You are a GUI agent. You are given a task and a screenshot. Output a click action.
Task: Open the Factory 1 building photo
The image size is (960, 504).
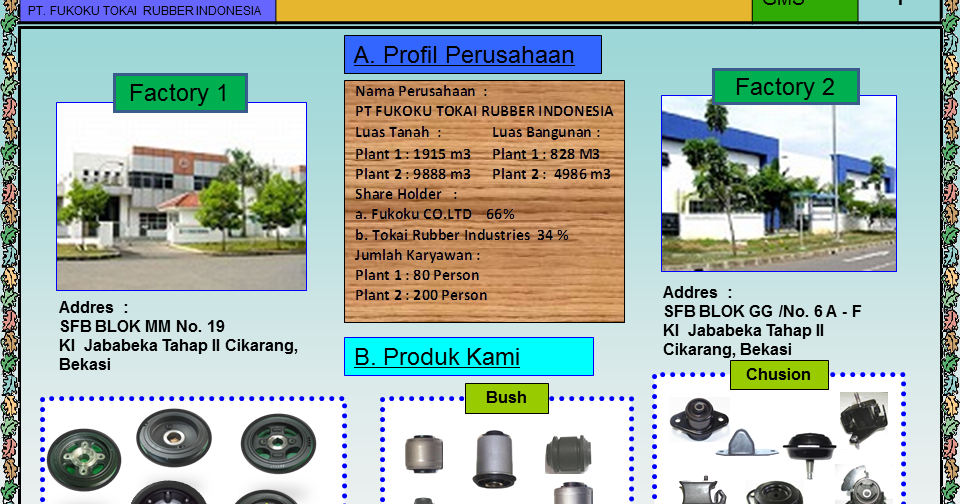tap(181, 196)
